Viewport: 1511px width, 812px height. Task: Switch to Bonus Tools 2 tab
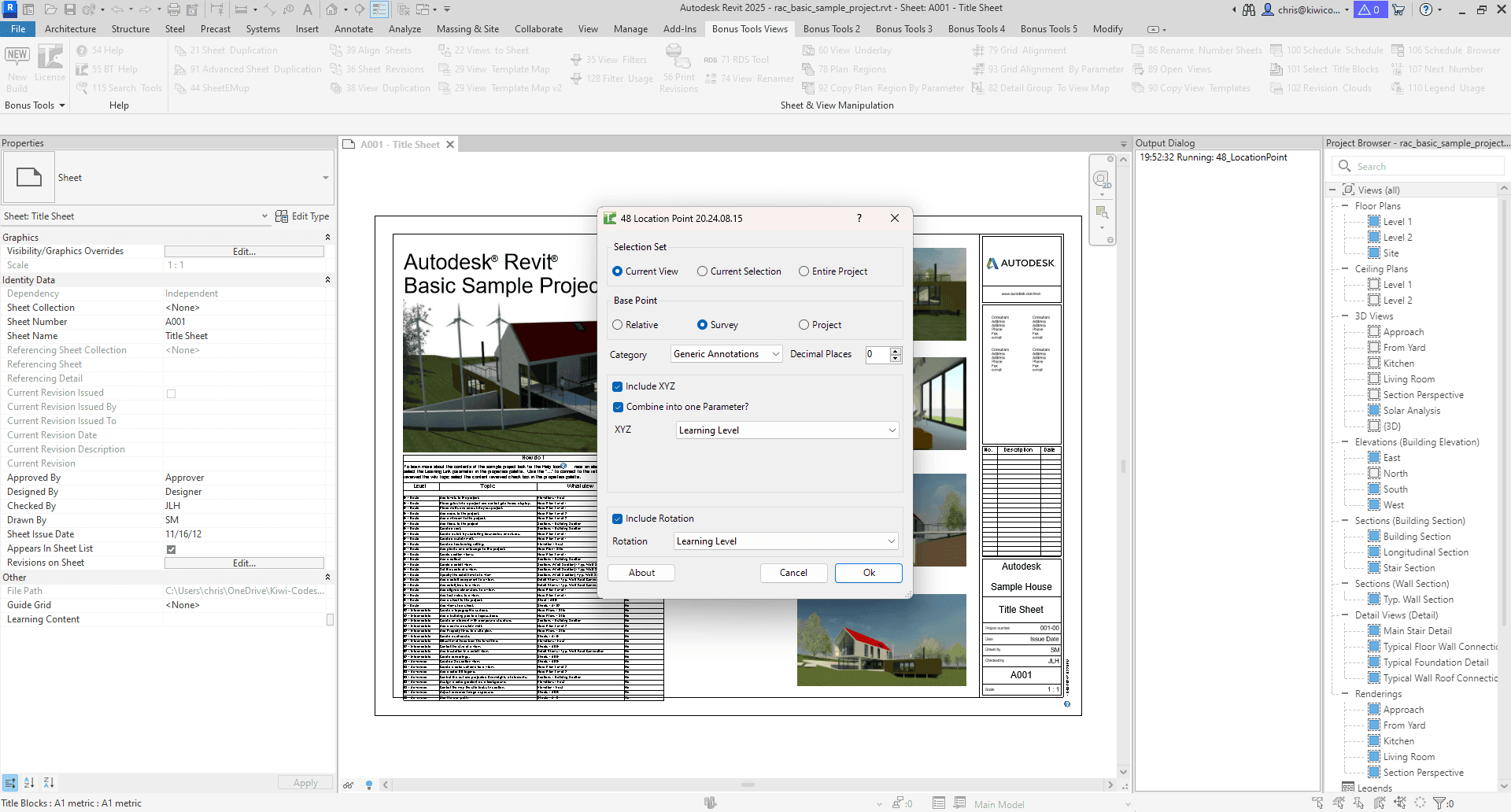pyautogui.click(x=832, y=29)
